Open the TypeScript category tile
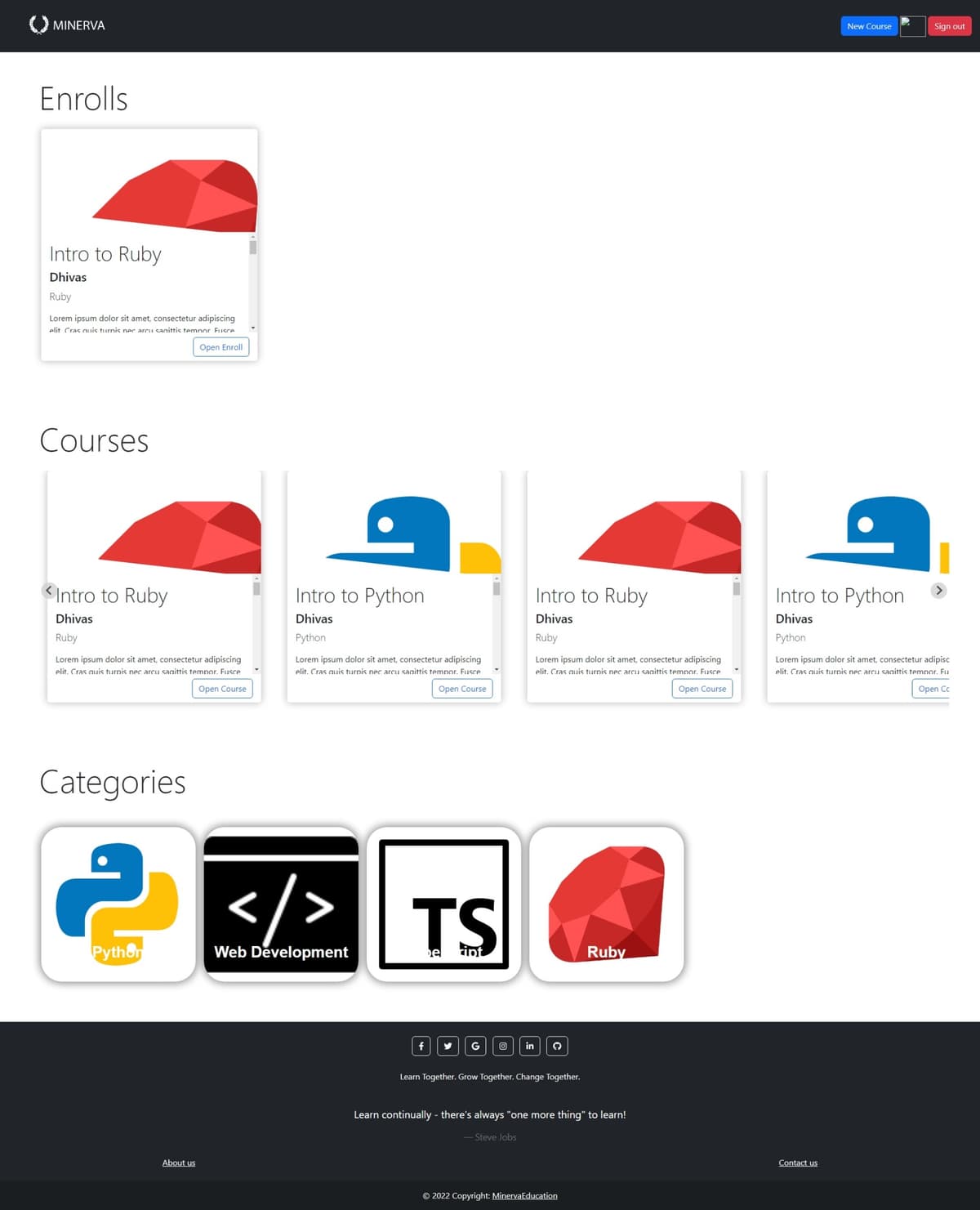This screenshot has width=980, height=1210. [444, 902]
